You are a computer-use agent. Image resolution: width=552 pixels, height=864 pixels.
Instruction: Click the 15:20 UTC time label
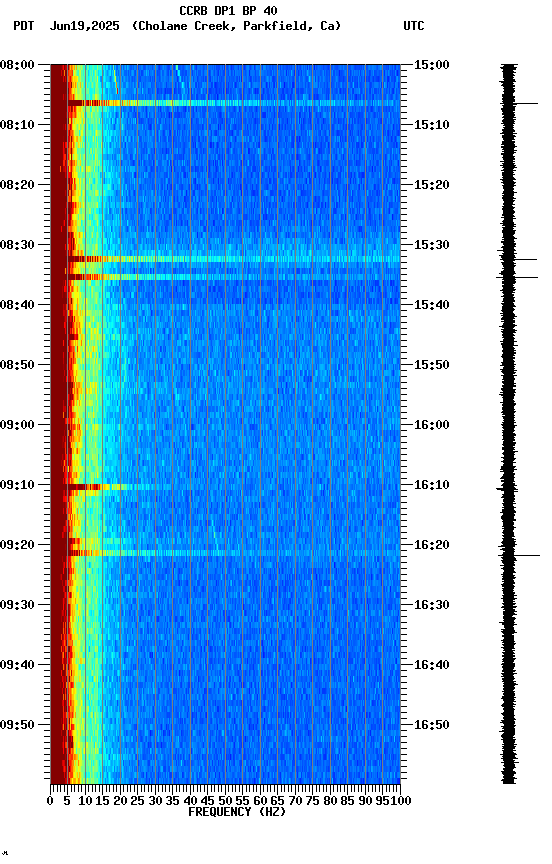tap(431, 185)
